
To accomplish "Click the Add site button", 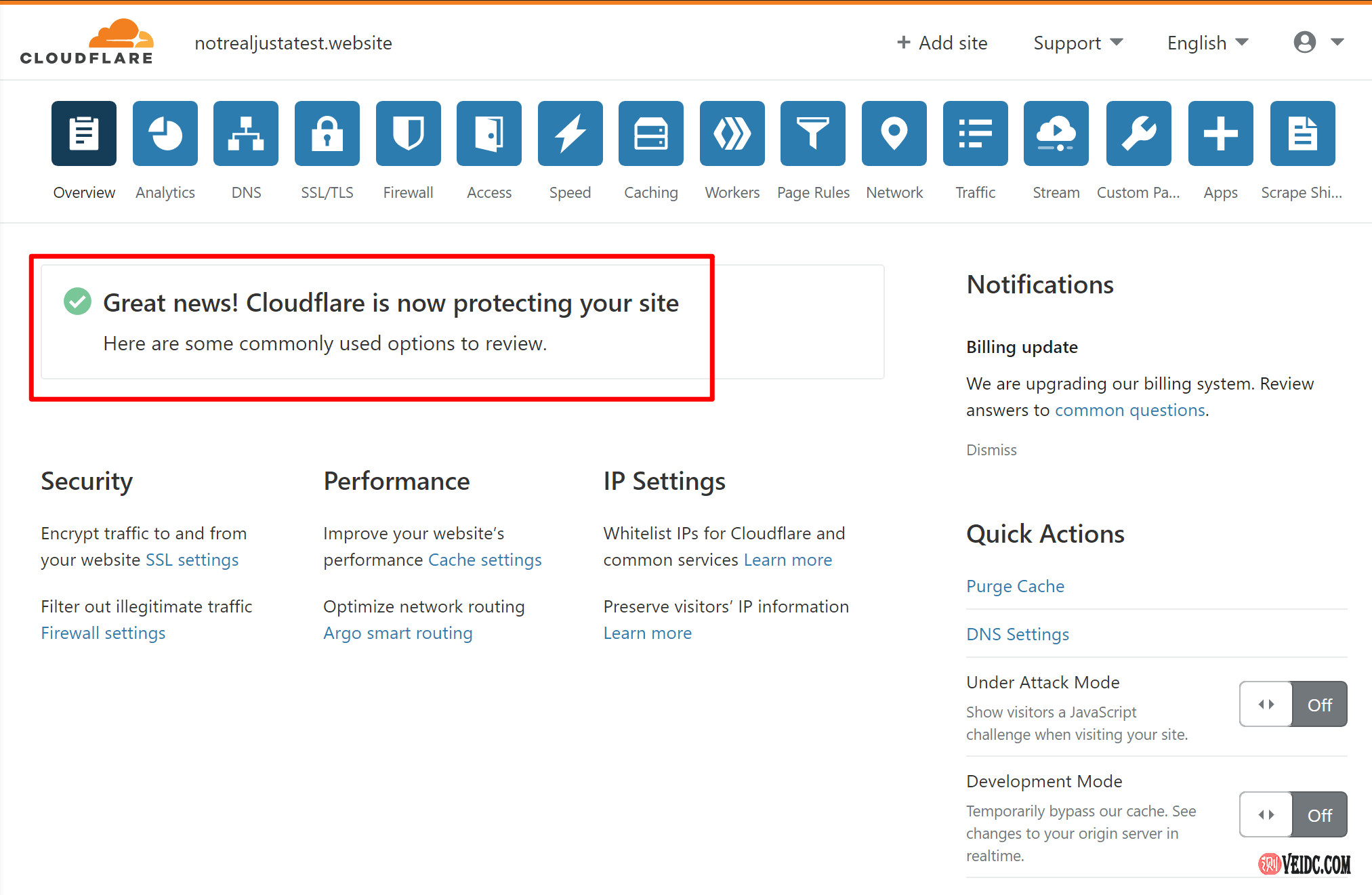I will coord(942,43).
